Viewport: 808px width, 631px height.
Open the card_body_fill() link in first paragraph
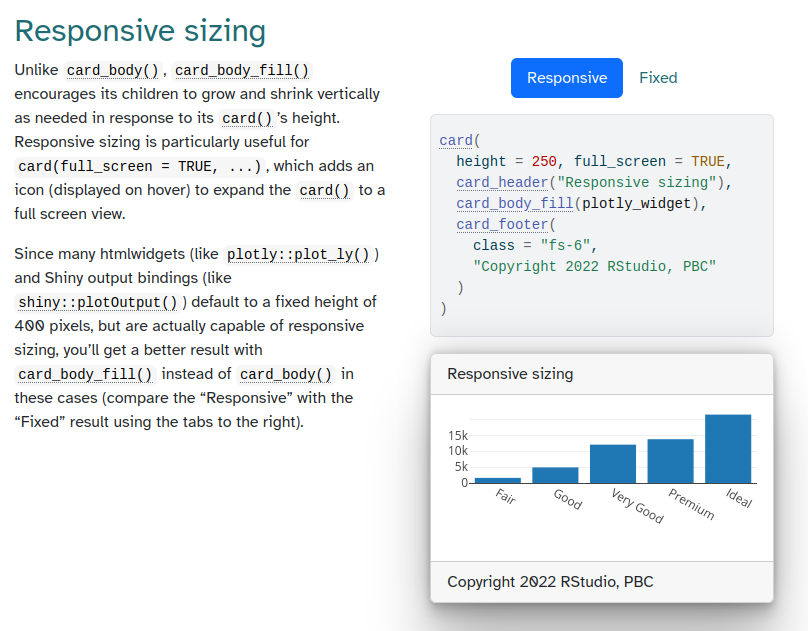(242, 71)
